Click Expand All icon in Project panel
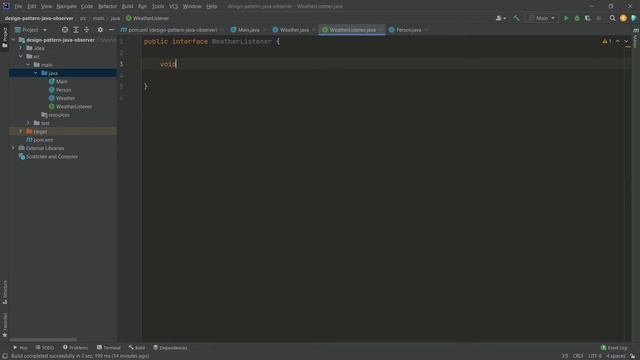This screenshot has height=360, width=640. click(x=76, y=30)
